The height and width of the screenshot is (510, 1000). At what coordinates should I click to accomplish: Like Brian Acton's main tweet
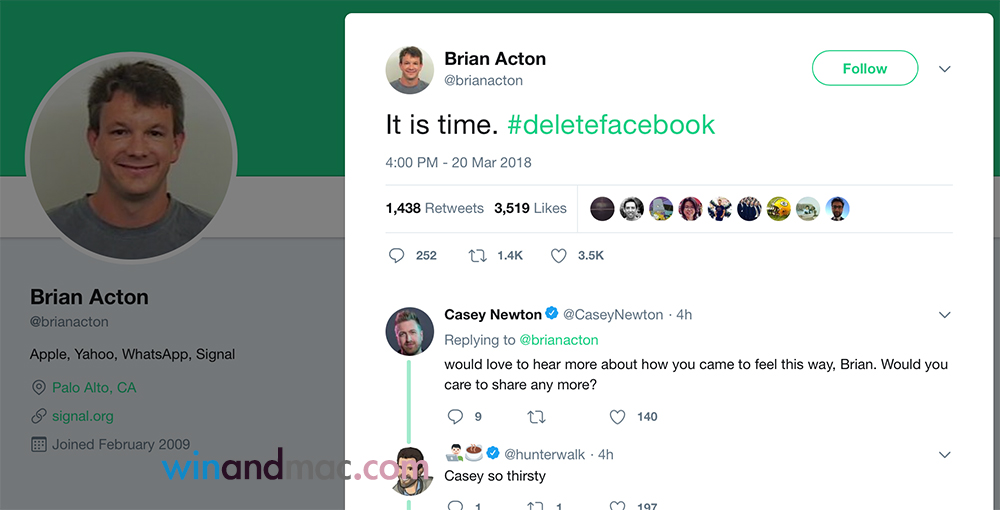[559, 256]
